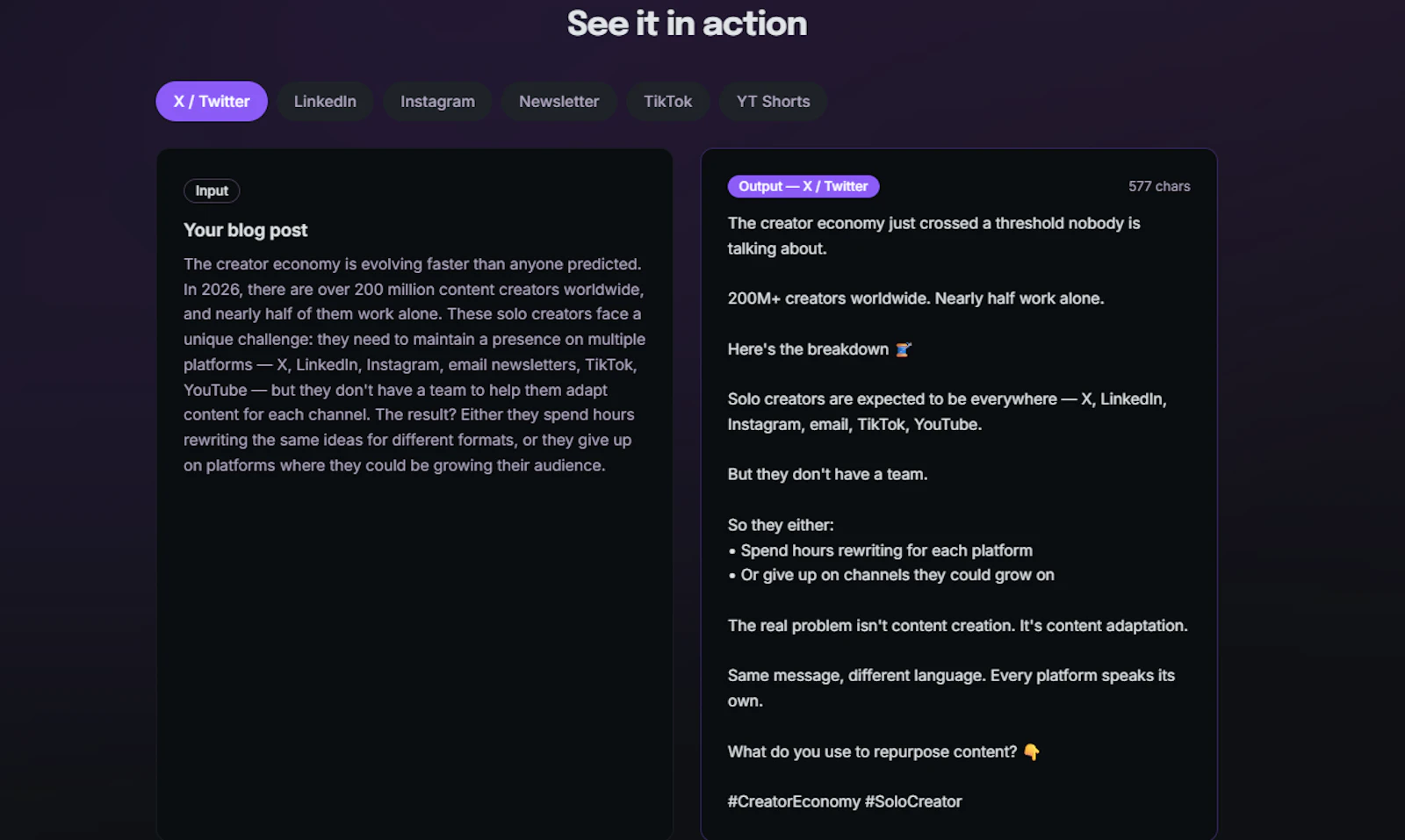Click the Output — X / Twitter badge
The height and width of the screenshot is (840, 1405).
pos(803,186)
